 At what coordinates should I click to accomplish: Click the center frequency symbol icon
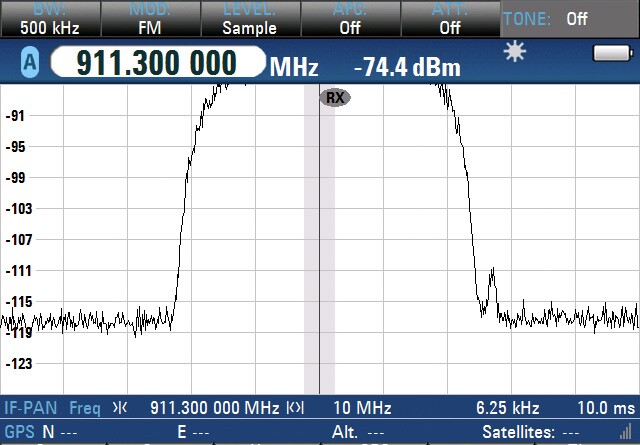click(x=120, y=407)
